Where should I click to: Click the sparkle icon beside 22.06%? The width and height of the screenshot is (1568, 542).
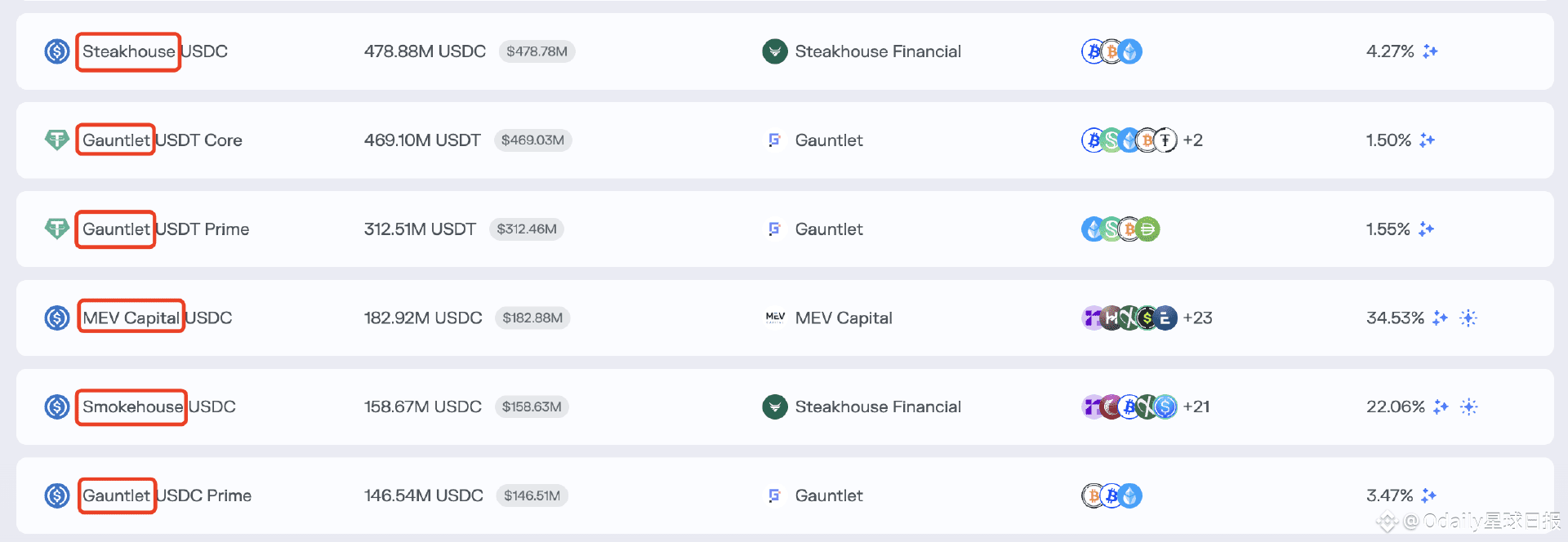1441,406
